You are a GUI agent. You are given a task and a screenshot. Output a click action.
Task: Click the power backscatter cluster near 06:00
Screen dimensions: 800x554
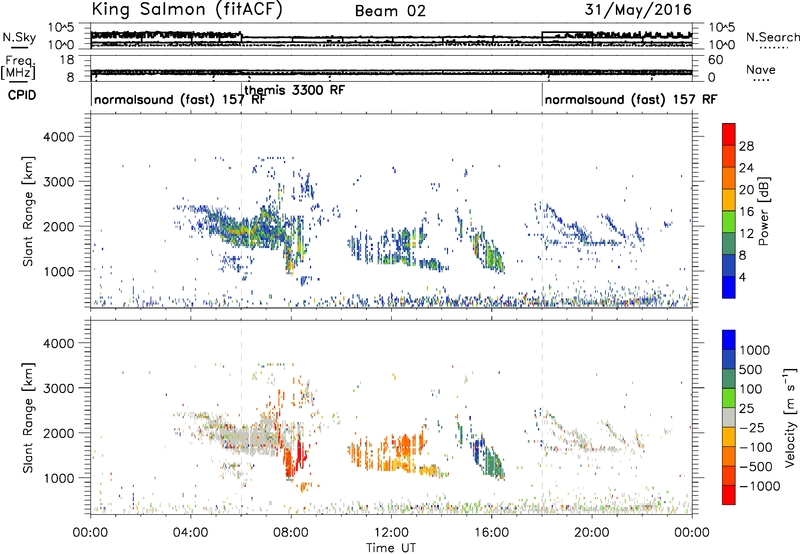(x=245, y=230)
